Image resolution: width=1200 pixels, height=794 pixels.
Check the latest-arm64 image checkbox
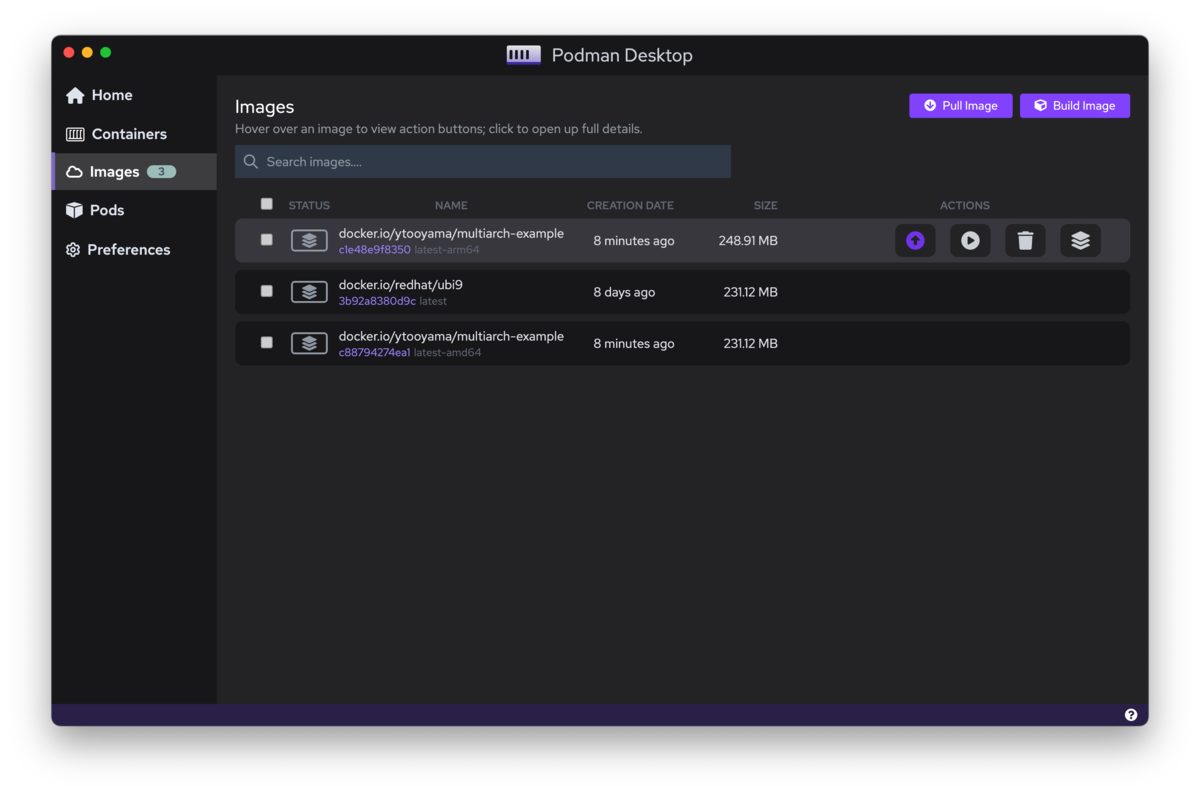point(266,240)
